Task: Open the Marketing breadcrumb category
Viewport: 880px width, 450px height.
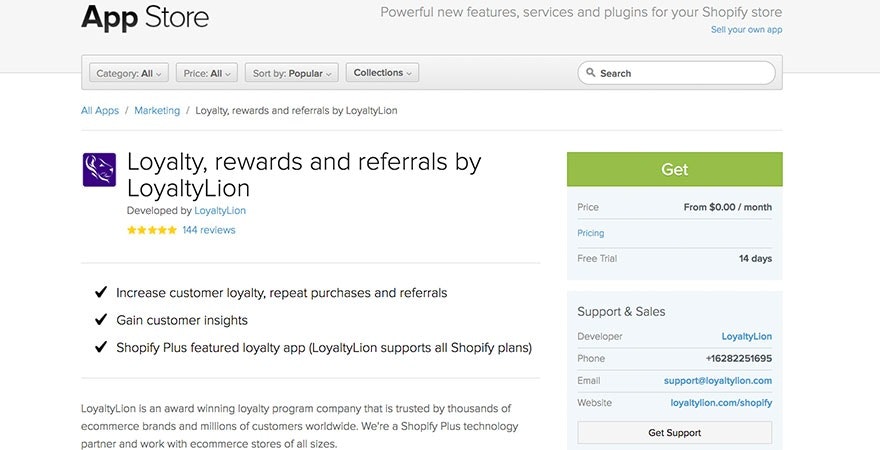Action: (157, 111)
